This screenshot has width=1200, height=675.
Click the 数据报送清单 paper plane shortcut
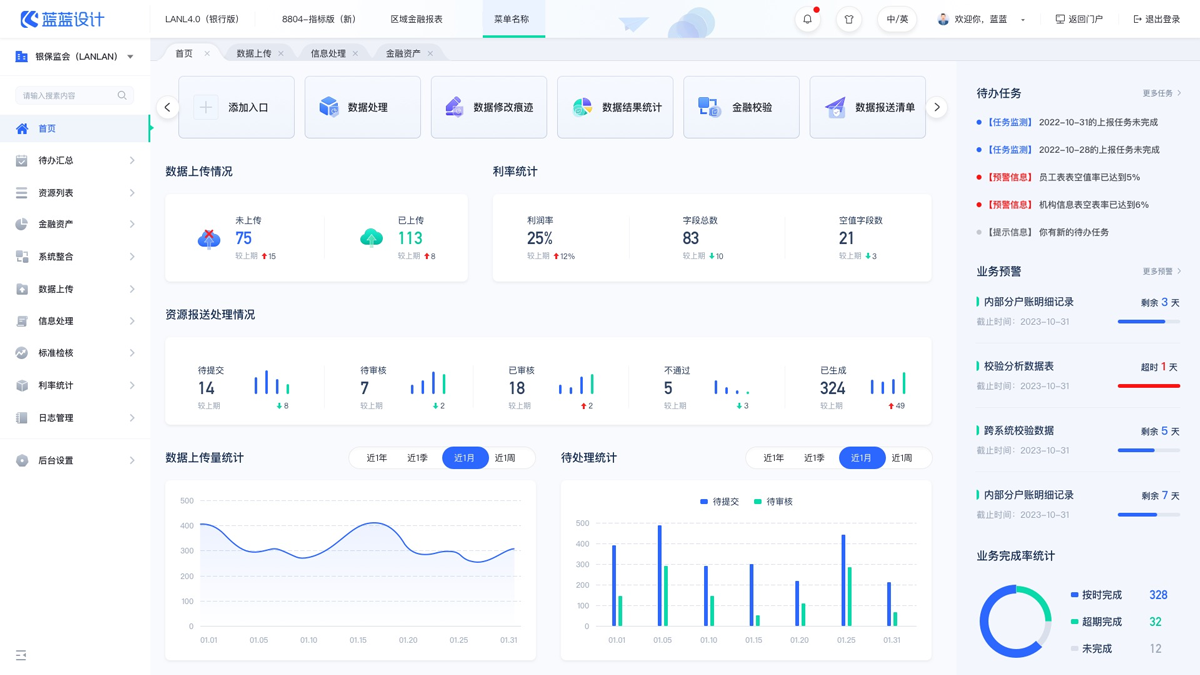[867, 107]
